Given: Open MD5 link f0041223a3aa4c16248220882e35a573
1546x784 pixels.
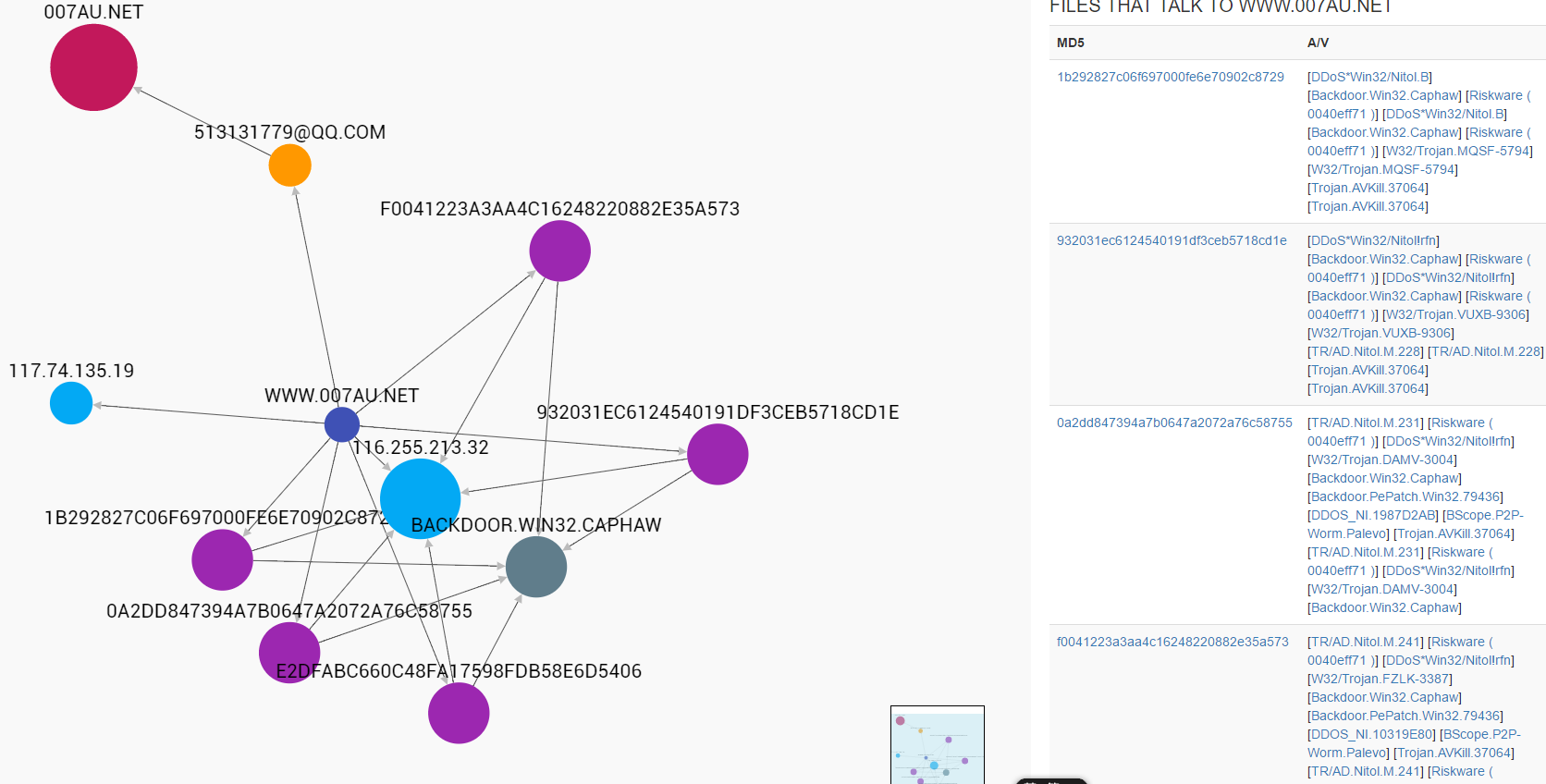Looking at the screenshot, I should pyautogui.click(x=1172, y=642).
